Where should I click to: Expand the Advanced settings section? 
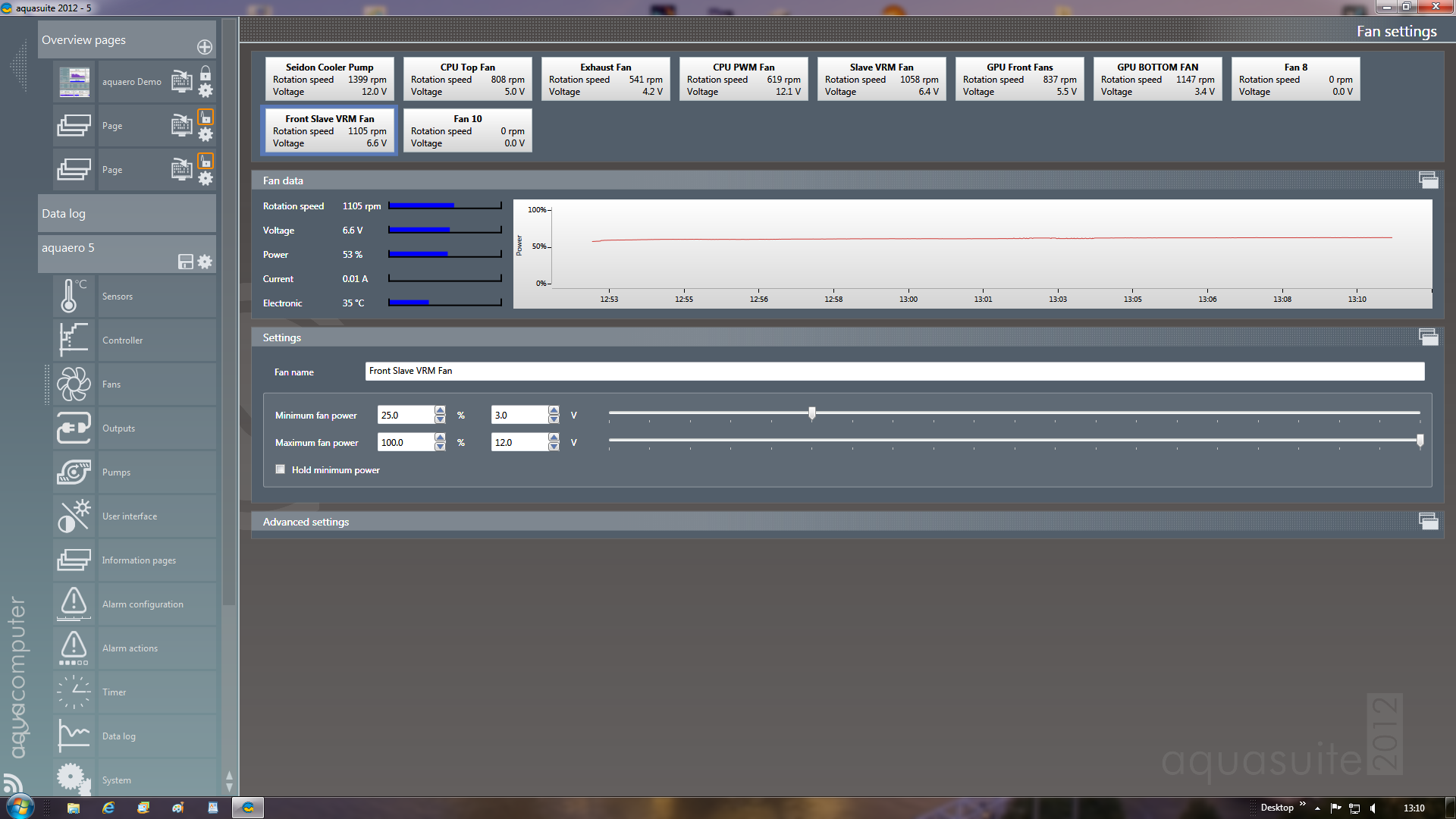[1428, 522]
